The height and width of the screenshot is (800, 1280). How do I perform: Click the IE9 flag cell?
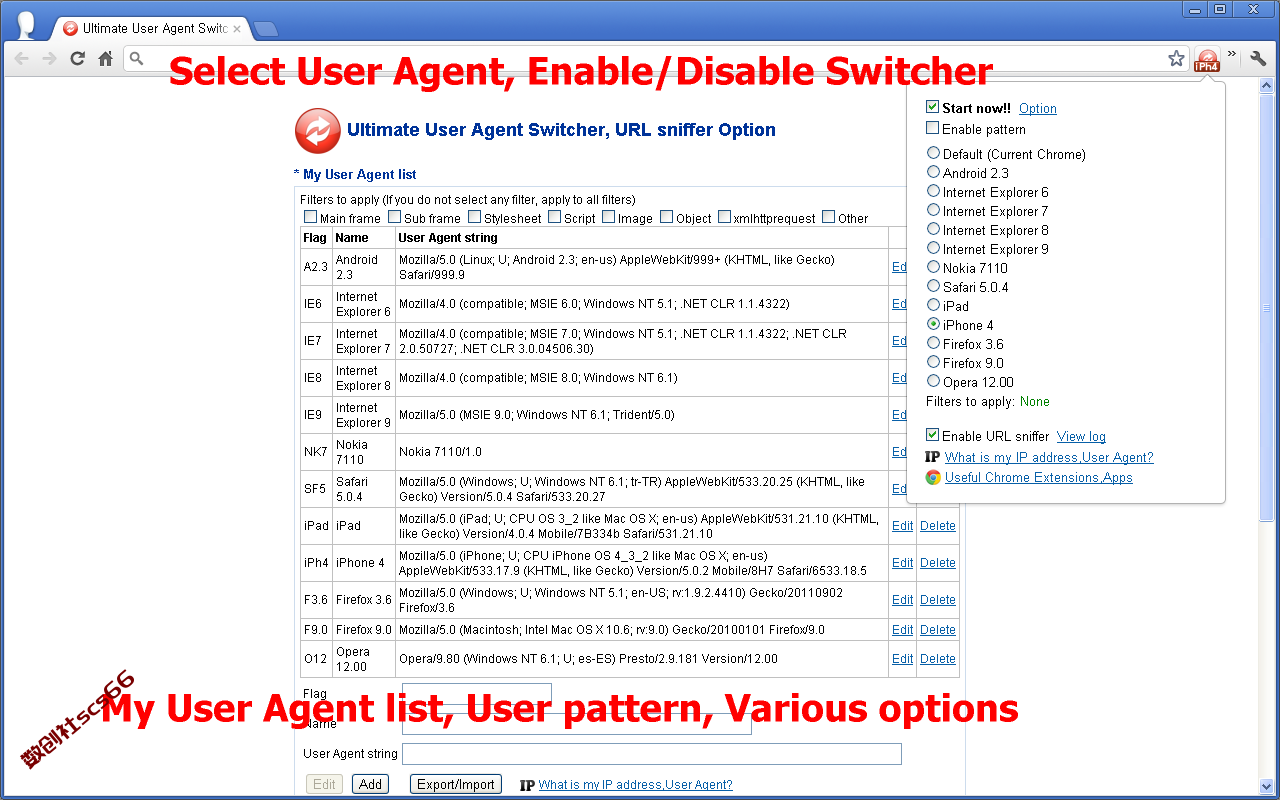point(316,415)
